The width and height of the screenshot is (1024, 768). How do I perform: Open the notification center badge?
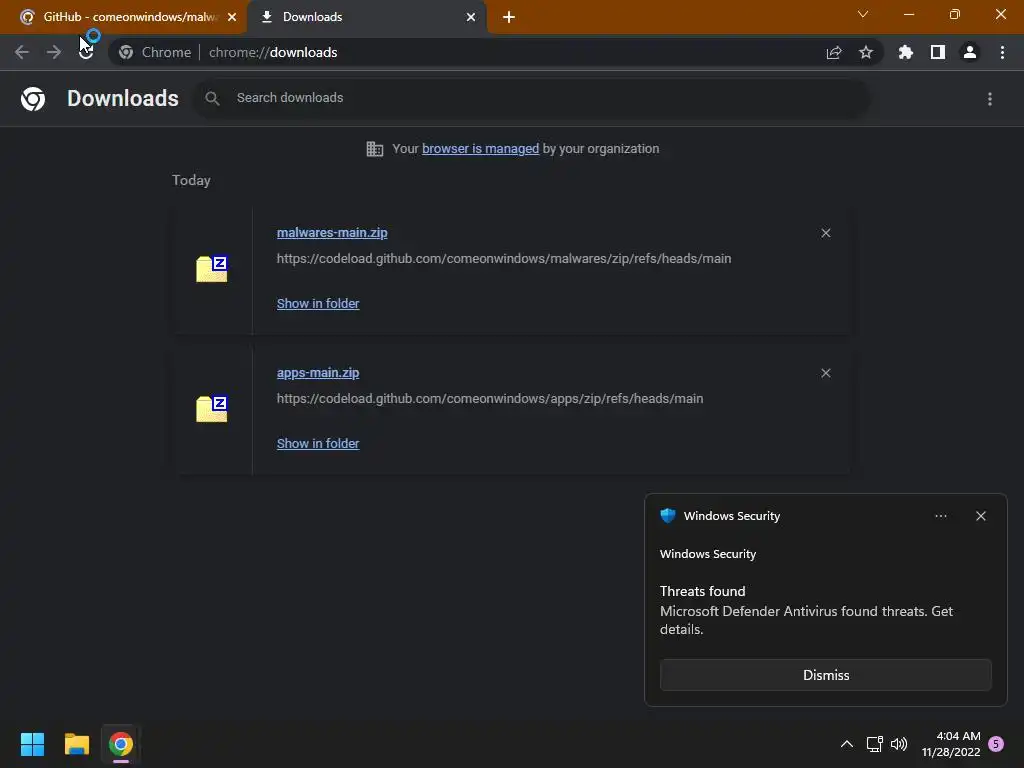coord(996,744)
